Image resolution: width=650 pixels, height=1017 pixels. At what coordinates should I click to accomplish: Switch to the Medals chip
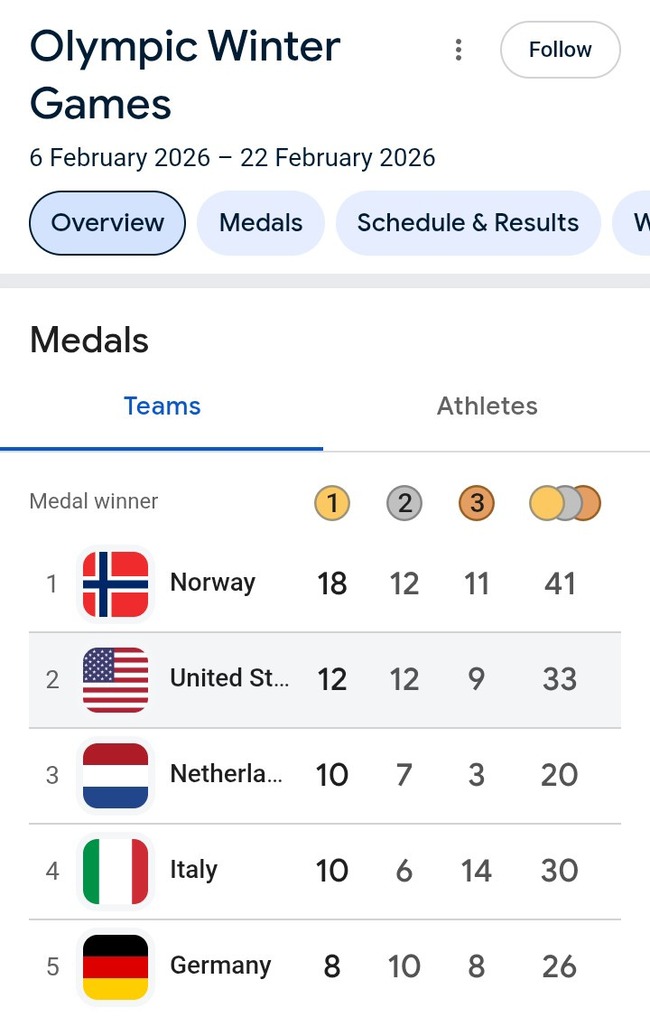pos(261,222)
